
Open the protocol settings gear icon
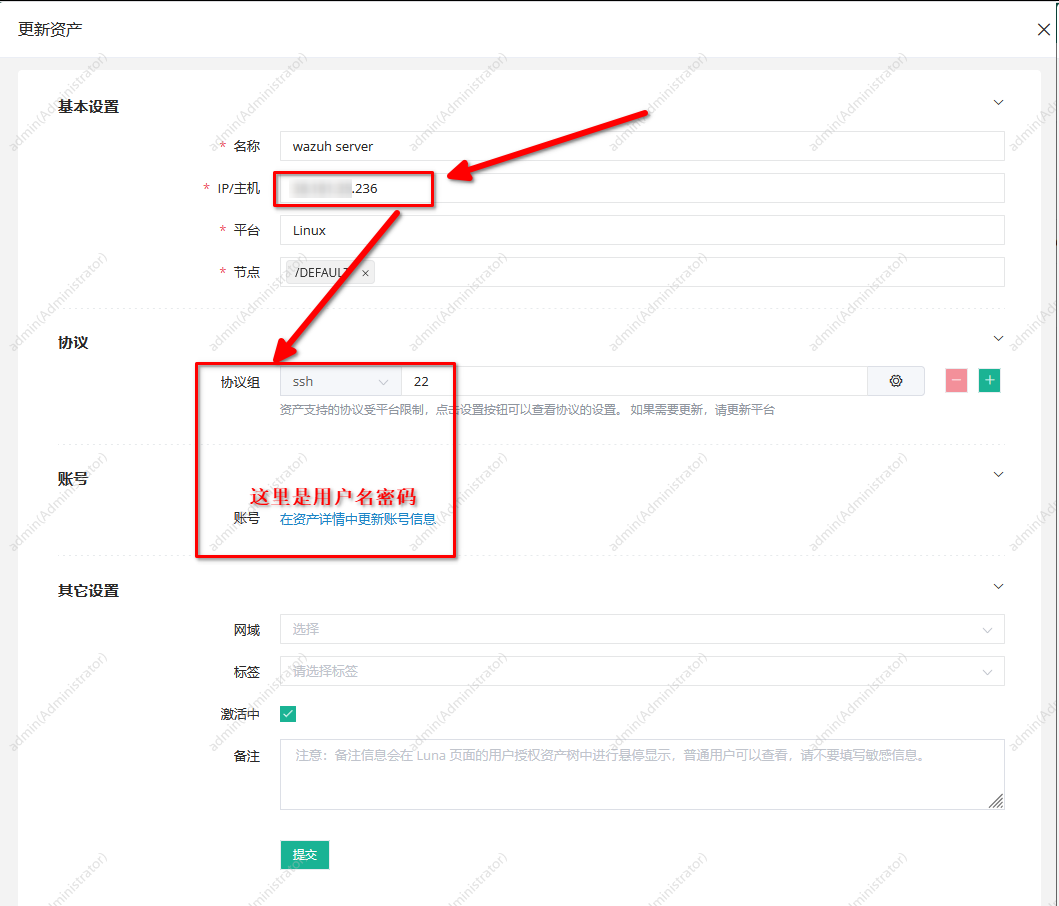896,381
